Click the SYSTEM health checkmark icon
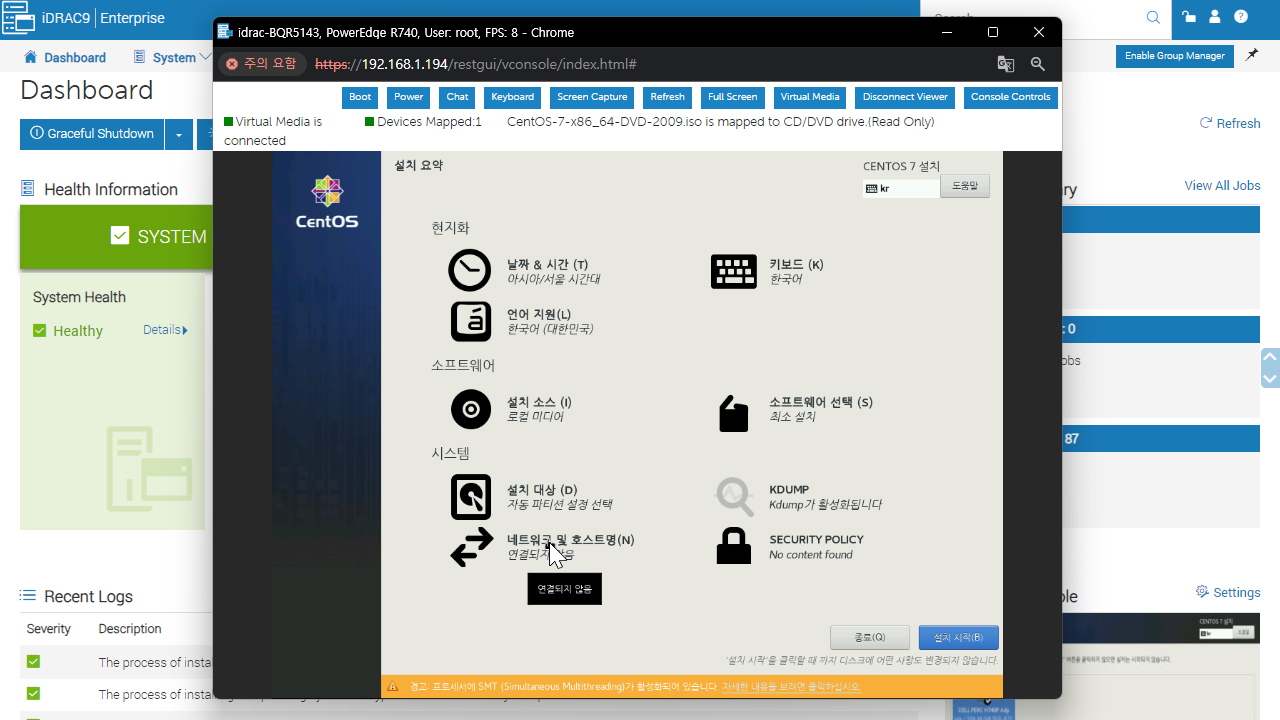Viewport: 1280px width, 720px height. [120, 236]
